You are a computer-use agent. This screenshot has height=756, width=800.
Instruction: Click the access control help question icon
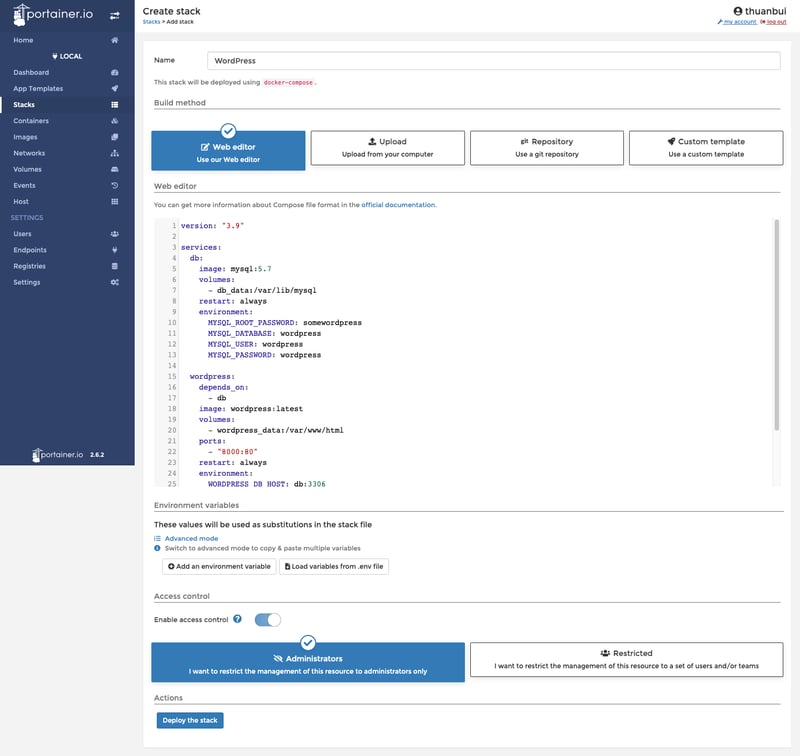click(237, 619)
